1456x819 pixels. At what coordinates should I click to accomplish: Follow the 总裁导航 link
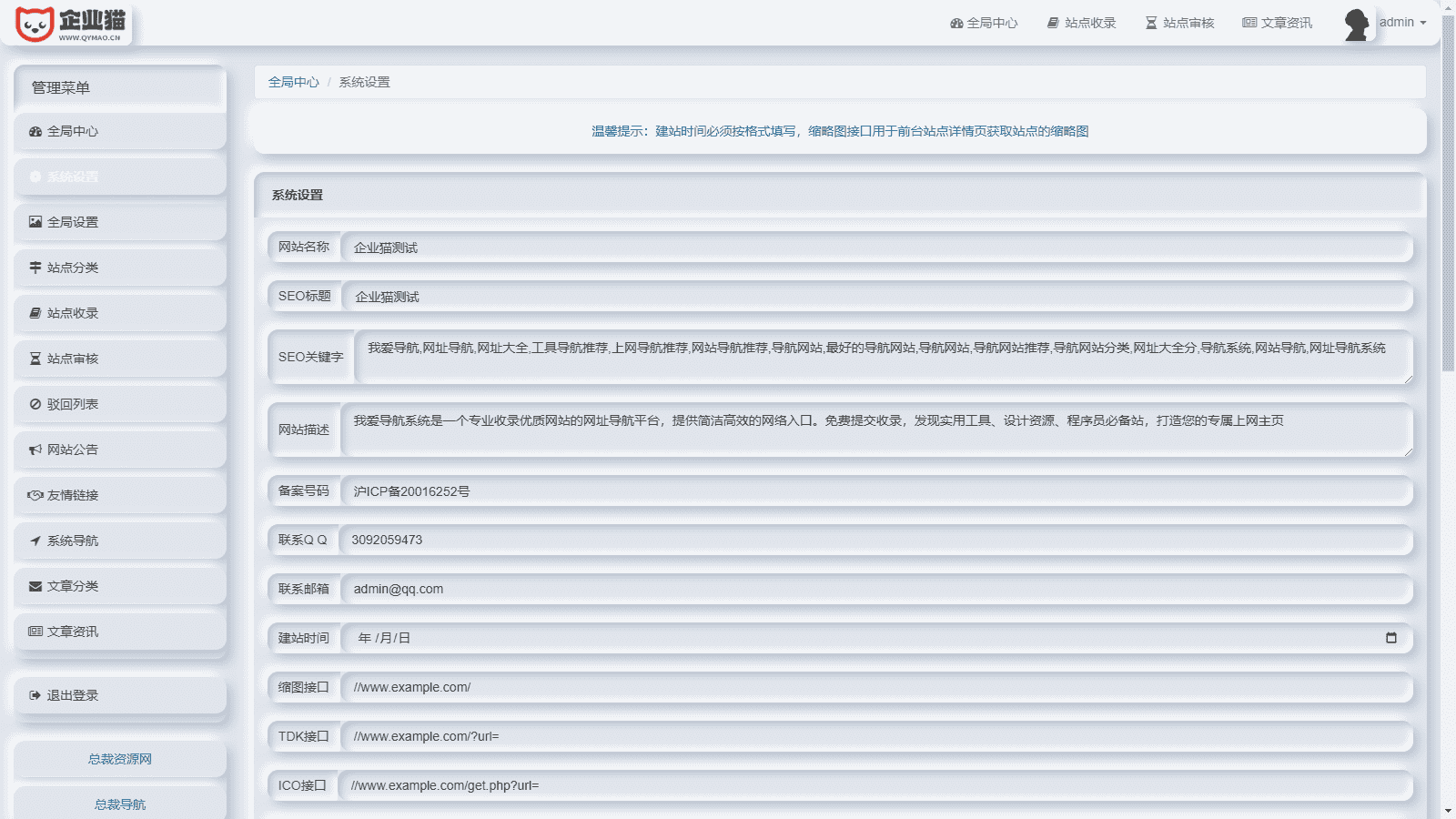pos(120,804)
